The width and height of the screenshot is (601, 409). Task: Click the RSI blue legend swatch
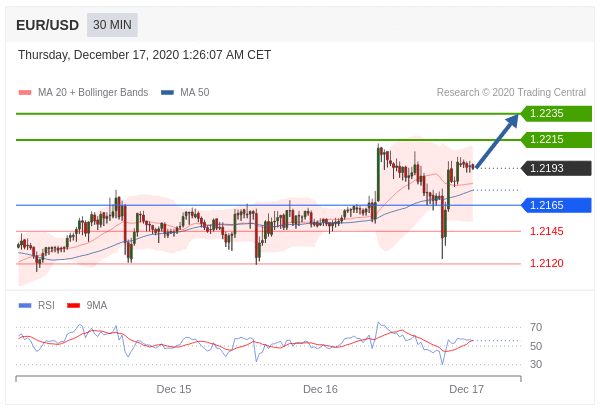[25, 306]
